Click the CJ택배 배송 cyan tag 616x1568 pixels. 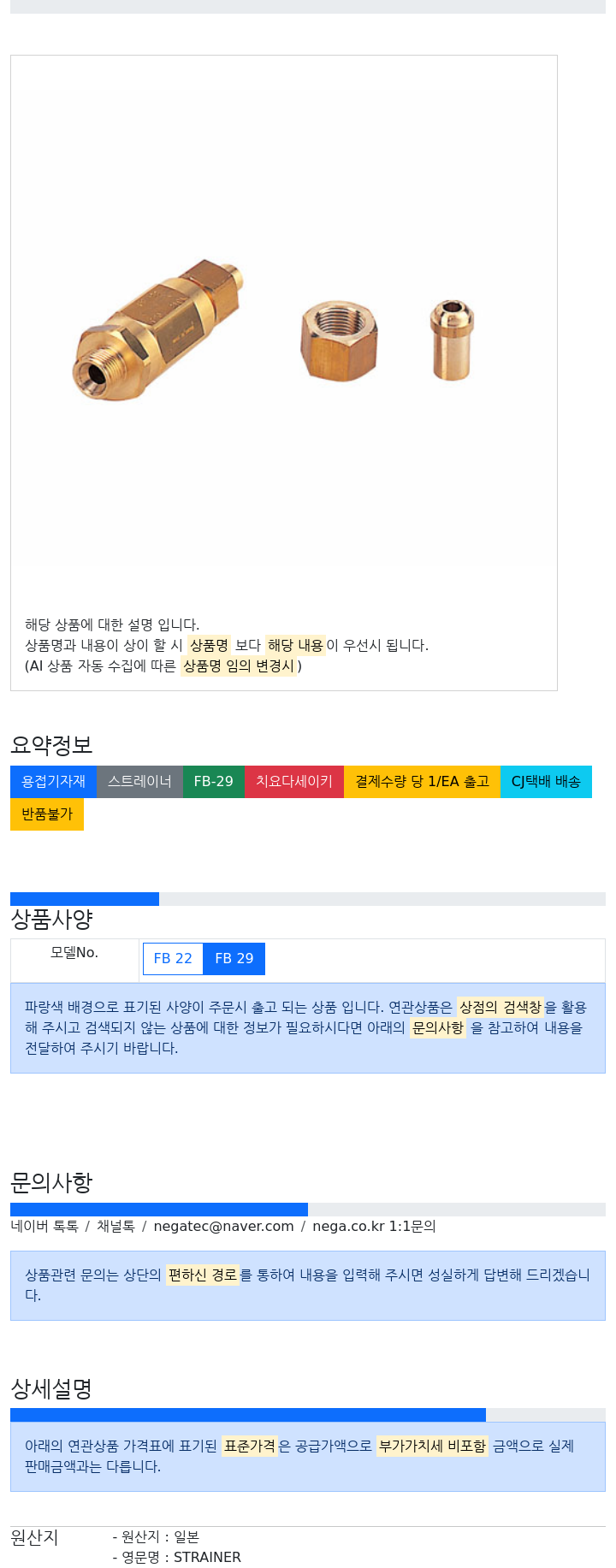click(546, 782)
